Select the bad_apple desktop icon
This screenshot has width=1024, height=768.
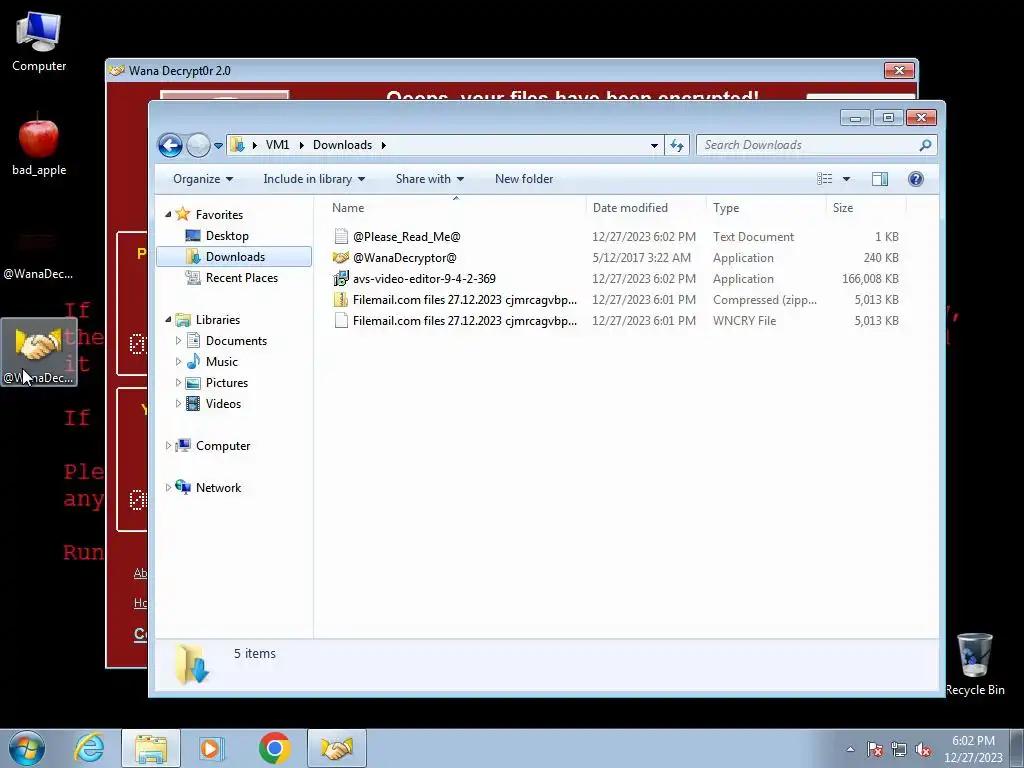(39, 145)
